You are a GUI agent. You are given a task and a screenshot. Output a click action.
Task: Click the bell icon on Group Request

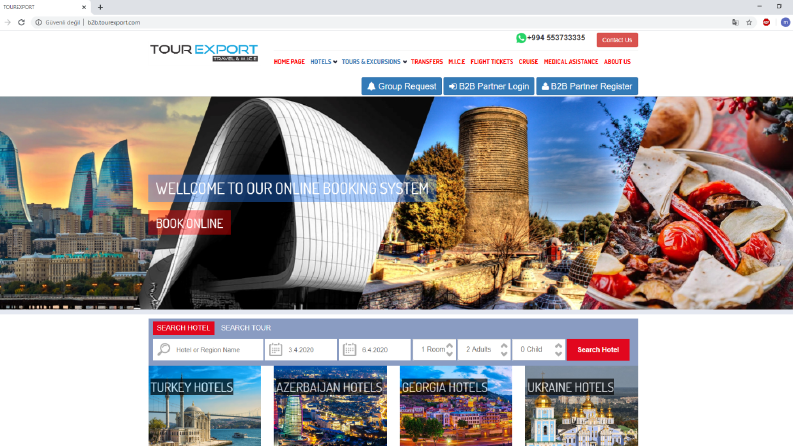click(x=371, y=86)
